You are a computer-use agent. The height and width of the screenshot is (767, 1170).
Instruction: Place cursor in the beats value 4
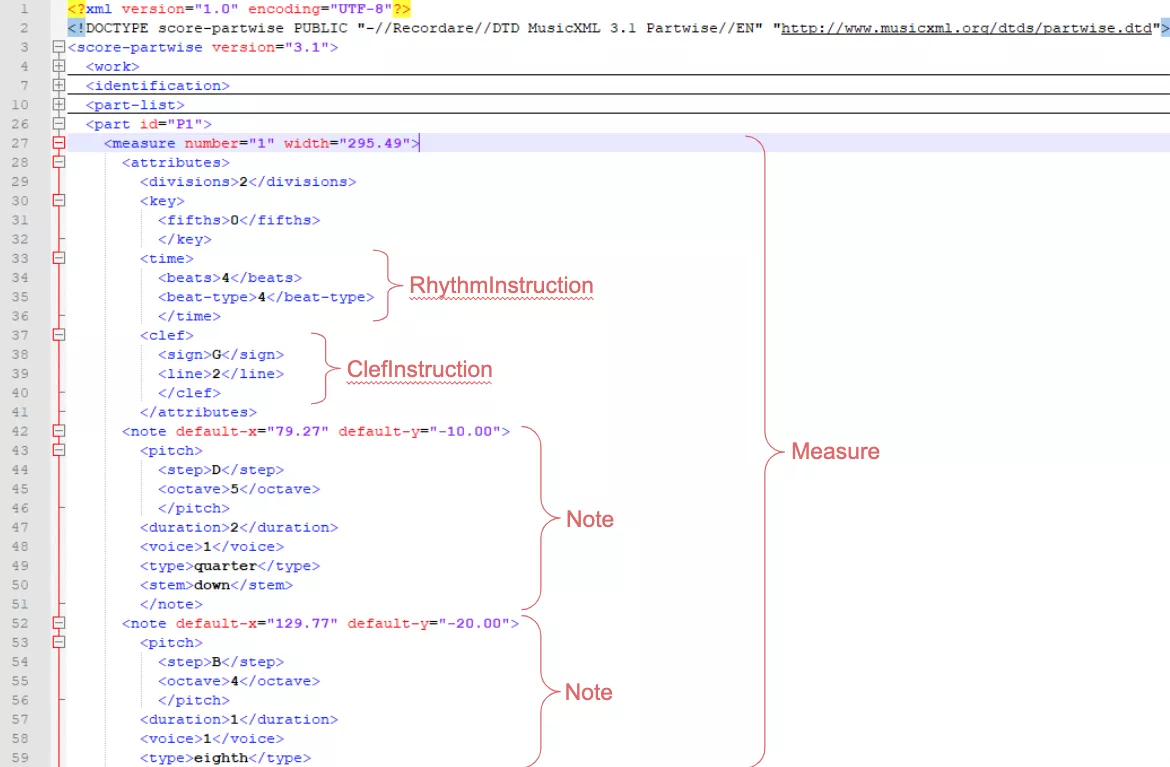point(227,277)
